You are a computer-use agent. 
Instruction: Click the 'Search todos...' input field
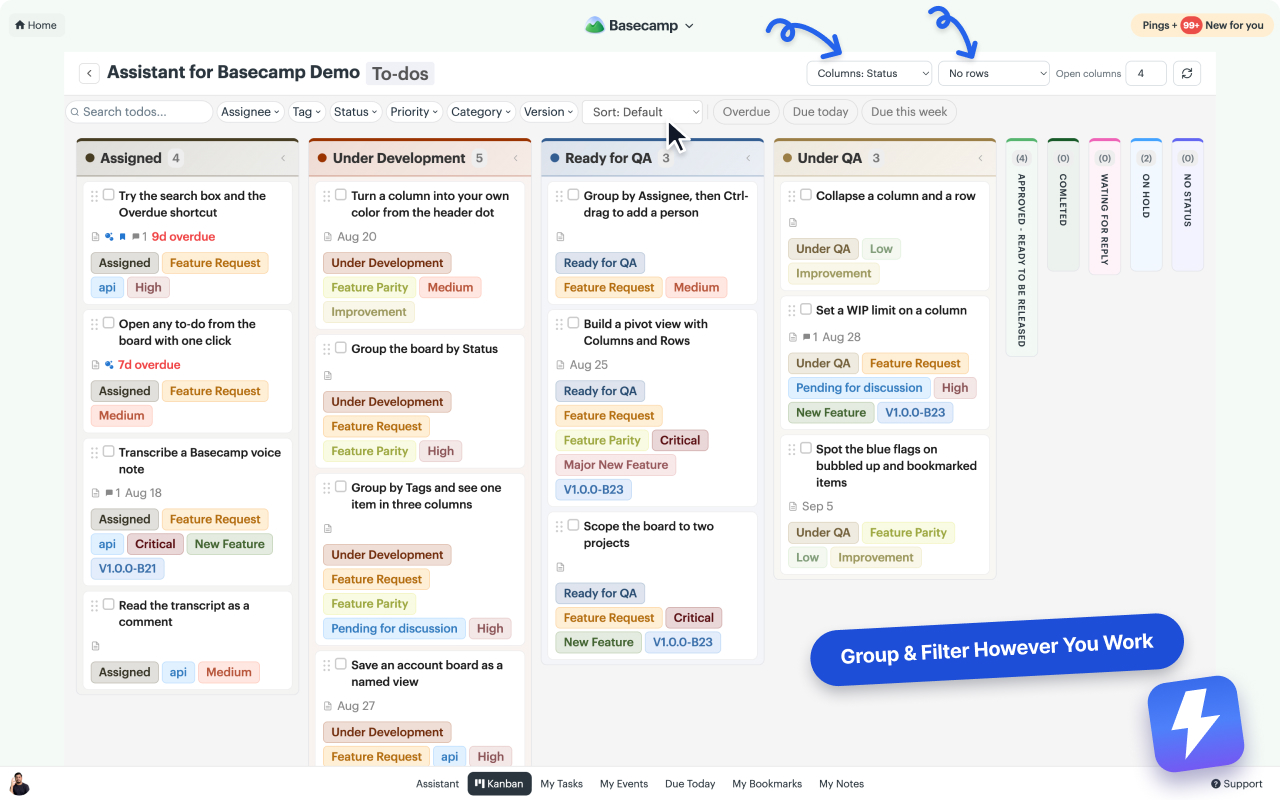139,112
